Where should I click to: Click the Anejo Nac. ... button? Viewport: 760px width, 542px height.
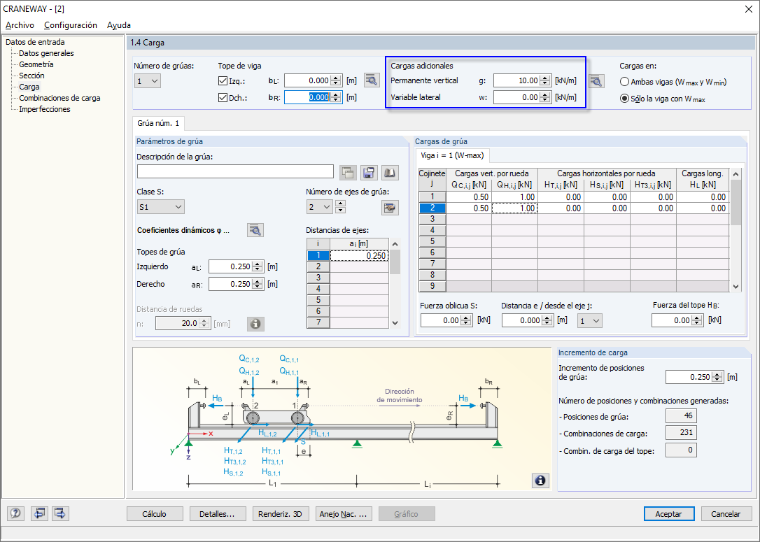343,514
